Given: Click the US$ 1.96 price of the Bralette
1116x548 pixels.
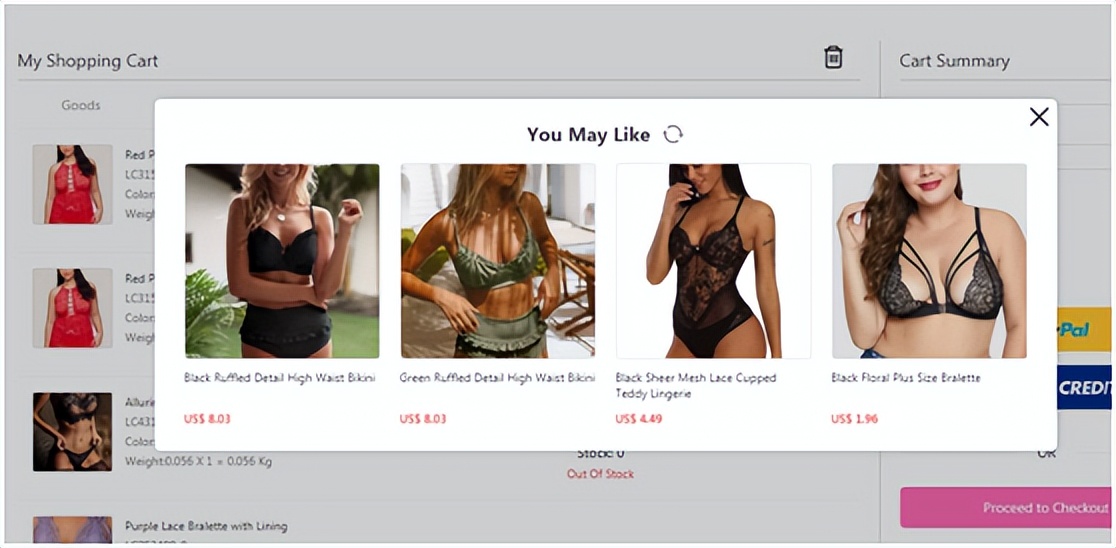Looking at the screenshot, I should (x=854, y=418).
